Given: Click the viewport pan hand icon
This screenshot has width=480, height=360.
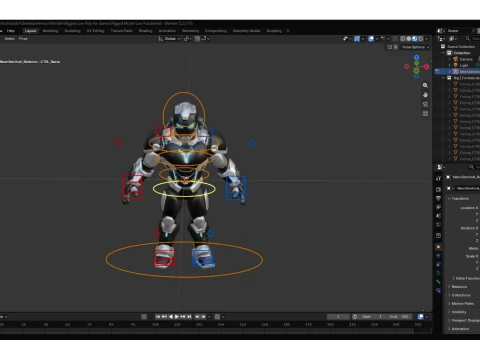Looking at the screenshot, I should coord(425,95).
